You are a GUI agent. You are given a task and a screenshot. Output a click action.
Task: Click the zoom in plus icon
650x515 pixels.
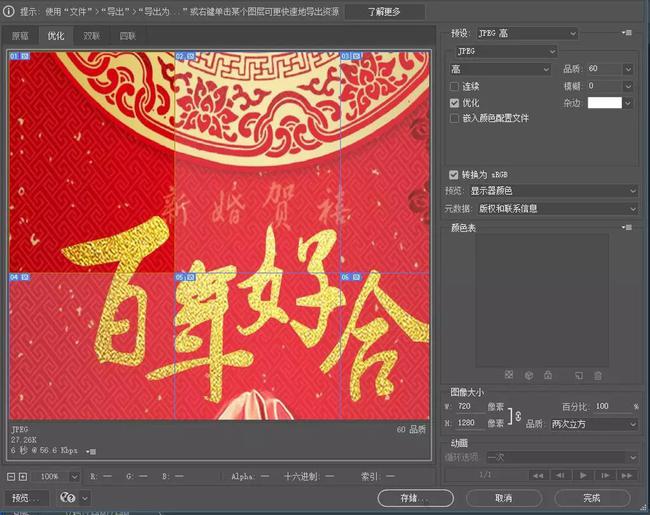23,476
